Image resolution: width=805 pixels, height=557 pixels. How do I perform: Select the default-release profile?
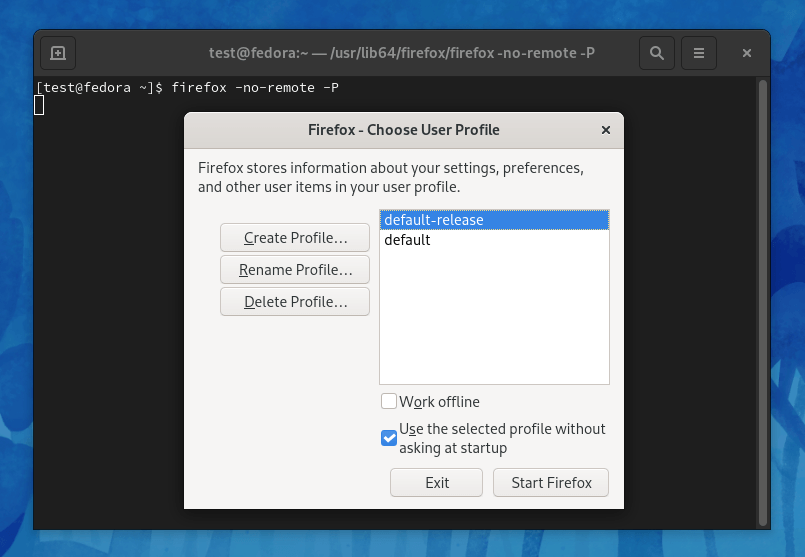point(494,220)
